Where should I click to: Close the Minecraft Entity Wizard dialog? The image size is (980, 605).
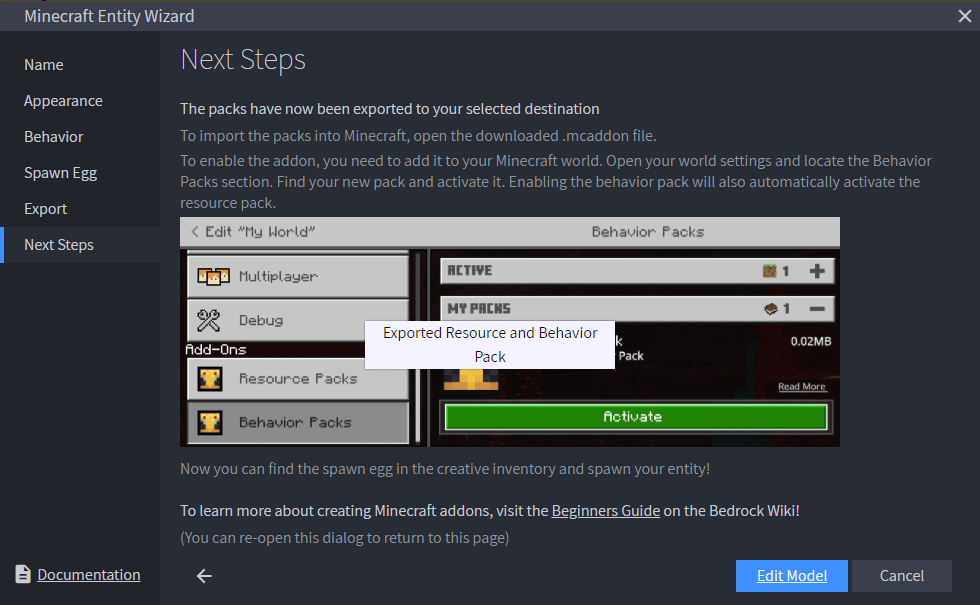pos(964,16)
